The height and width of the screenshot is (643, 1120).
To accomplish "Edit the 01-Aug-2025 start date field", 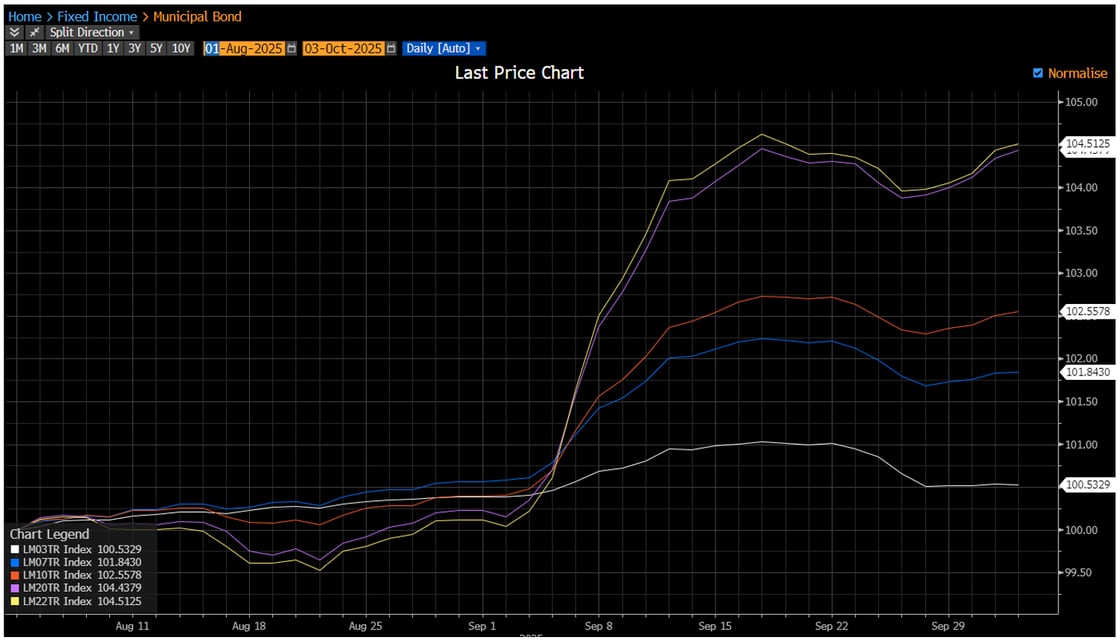I will [245, 47].
